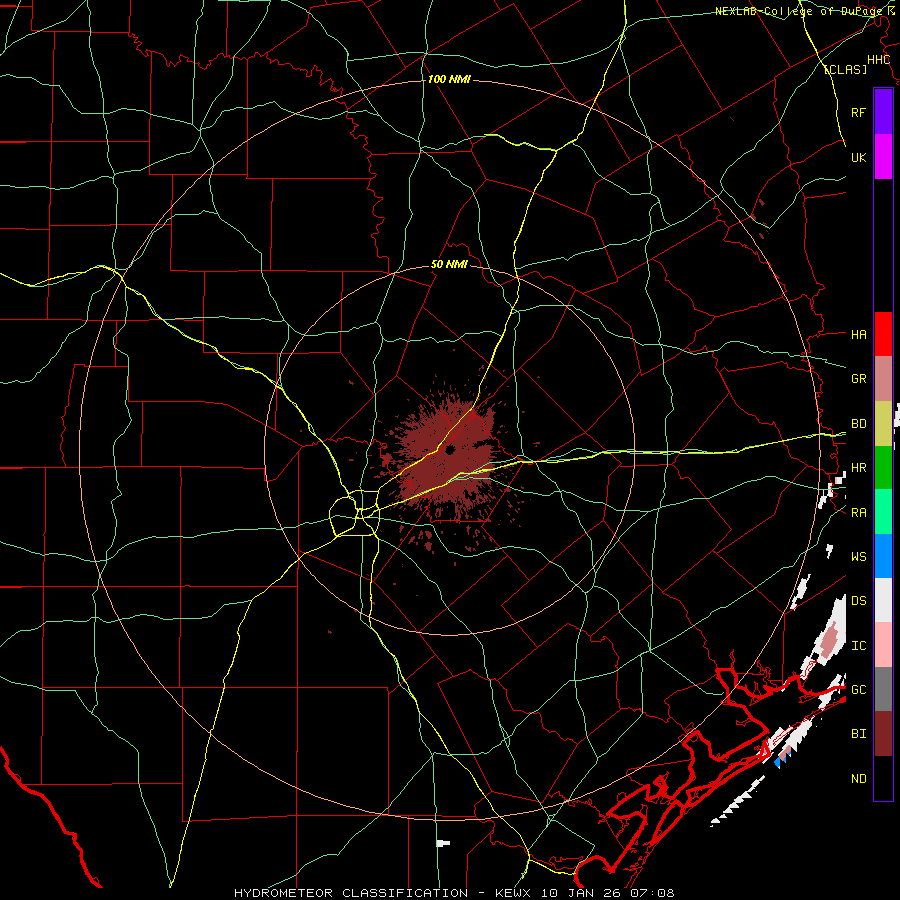Pick the dark green HR legend swatch
Image resolution: width=900 pixels, height=900 pixels.
point(883,468)
